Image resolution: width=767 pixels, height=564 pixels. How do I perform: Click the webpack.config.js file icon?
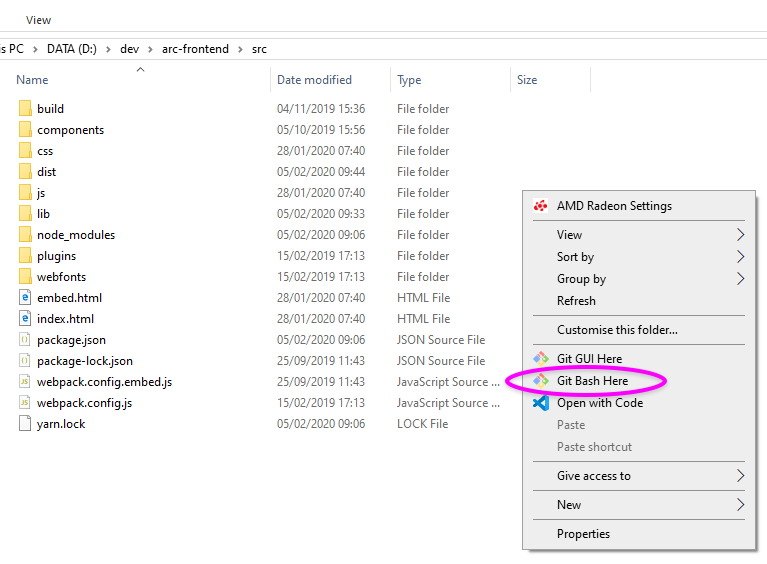pyautogui.click(x=25, y=403)
